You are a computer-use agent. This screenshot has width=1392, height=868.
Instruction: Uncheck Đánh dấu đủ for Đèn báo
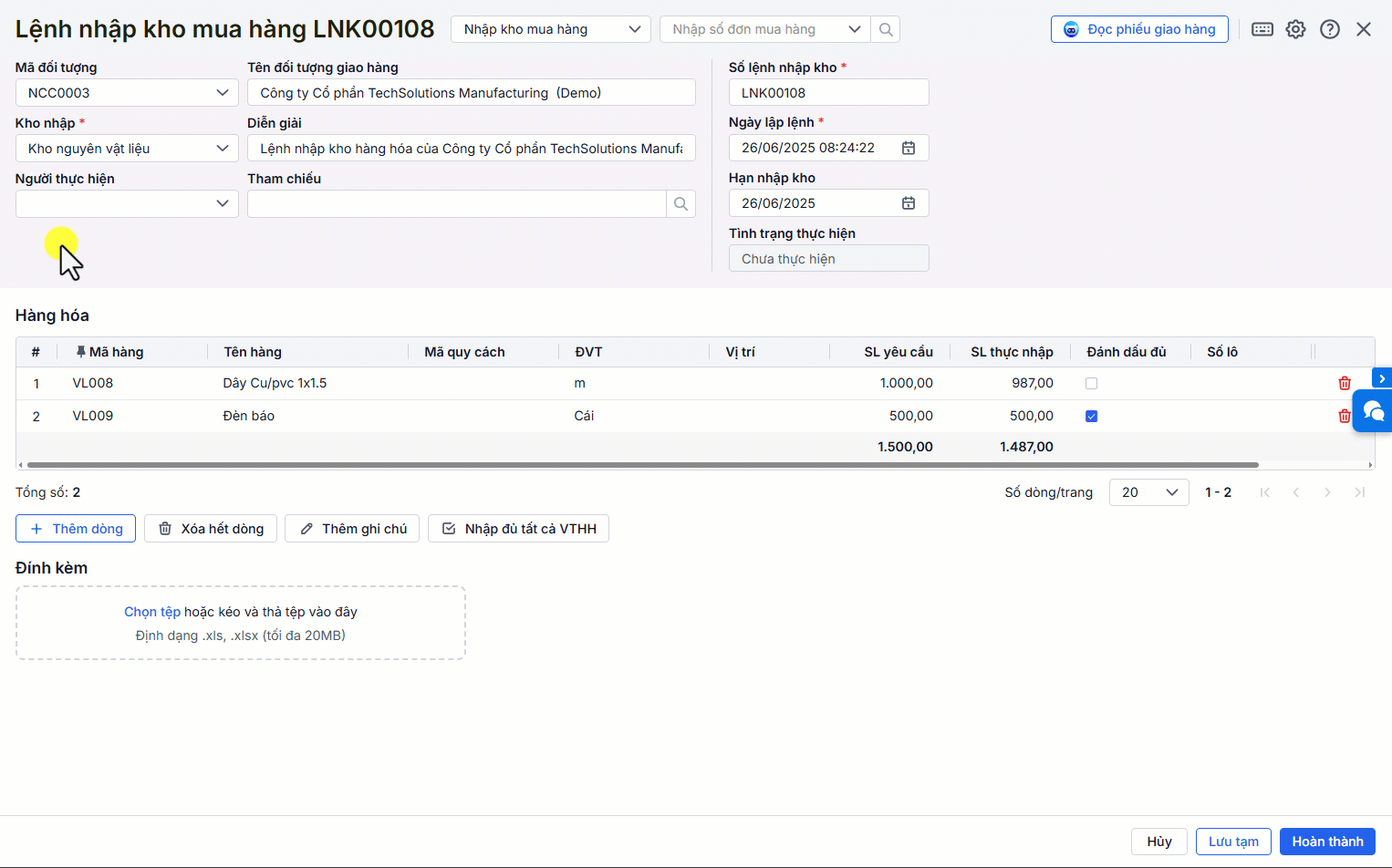tap(1091, 417)
